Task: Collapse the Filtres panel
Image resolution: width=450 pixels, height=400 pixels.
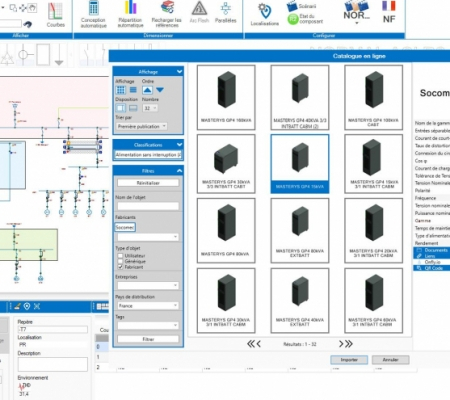Action: click(179, 171)
